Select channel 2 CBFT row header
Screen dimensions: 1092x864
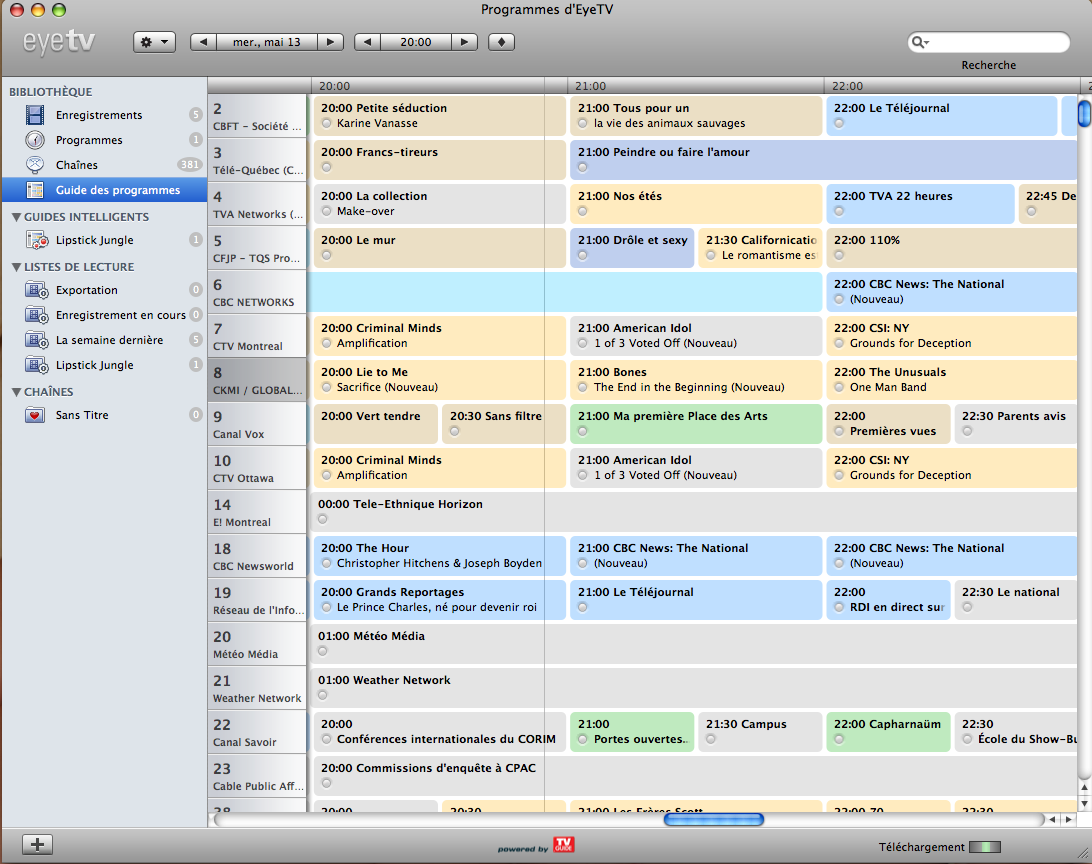click(x=257, y=116)
